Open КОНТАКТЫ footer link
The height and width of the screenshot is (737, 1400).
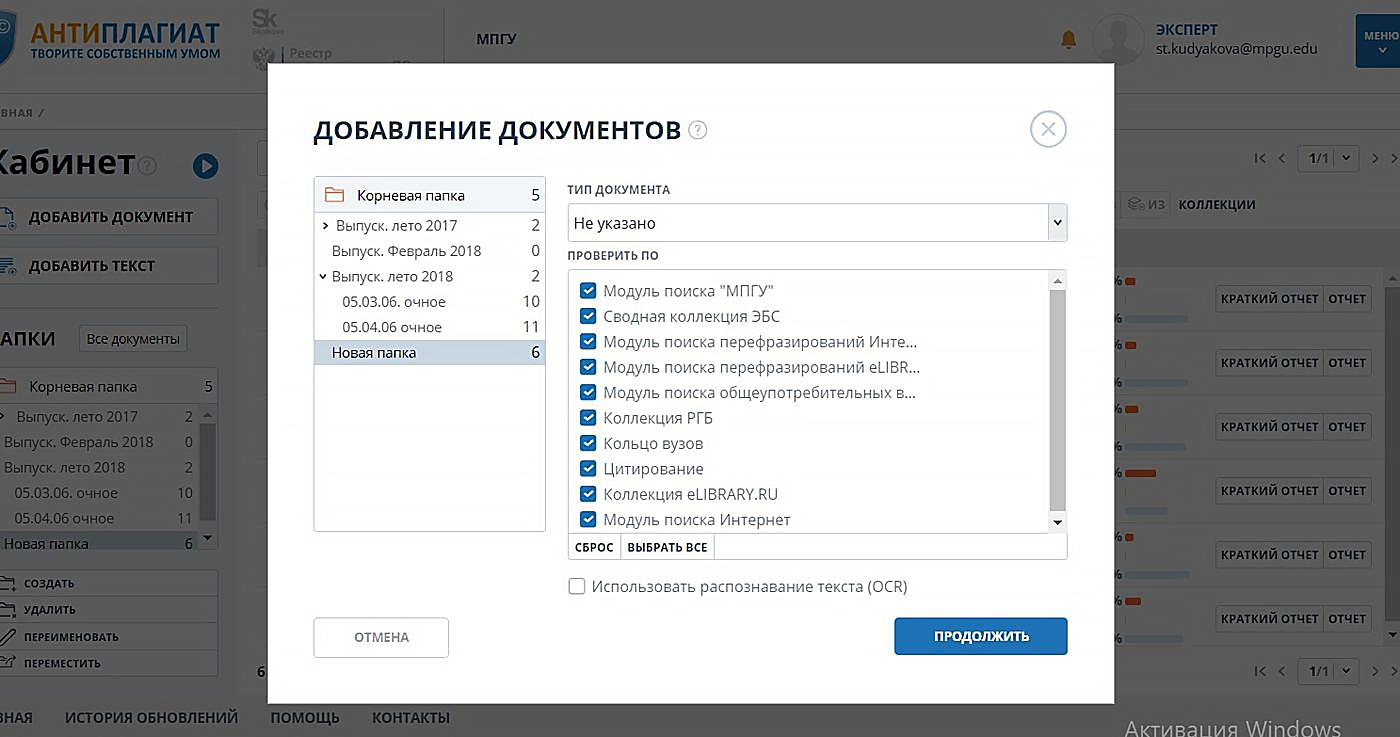pyautogui.click(x=411, y=717)
